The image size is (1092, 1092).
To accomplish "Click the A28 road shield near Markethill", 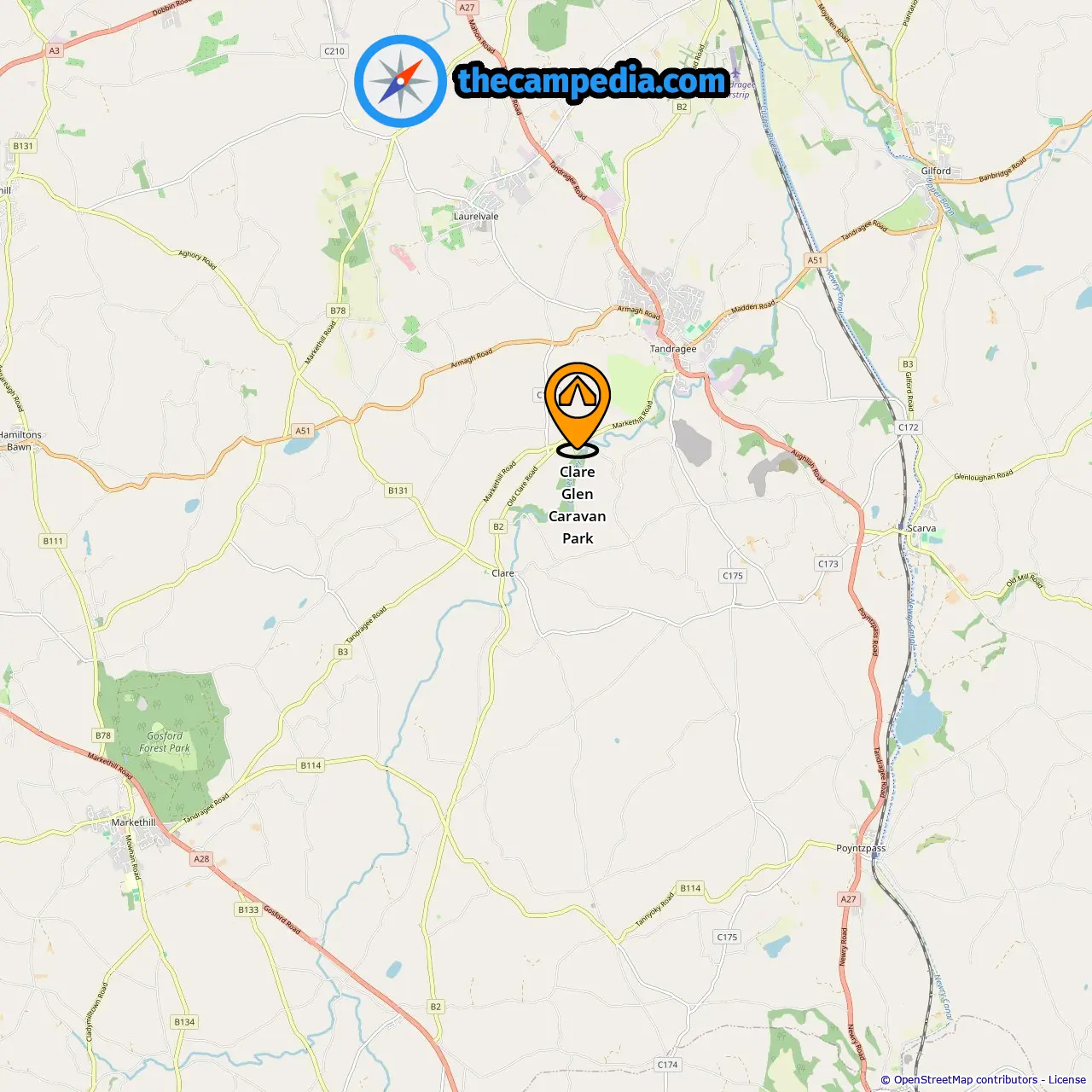I will click(201, 859).
